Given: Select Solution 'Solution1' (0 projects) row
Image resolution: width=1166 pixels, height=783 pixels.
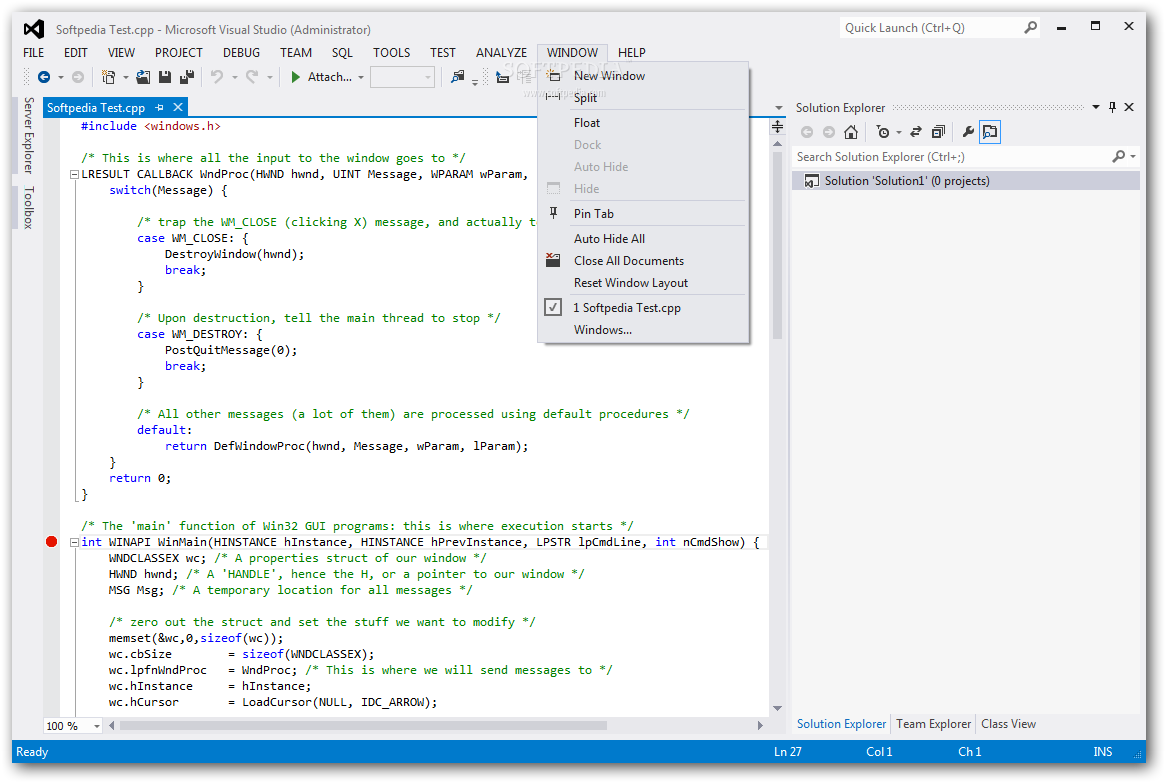Looking at the screenshot, I should click(x=966, y=181).
